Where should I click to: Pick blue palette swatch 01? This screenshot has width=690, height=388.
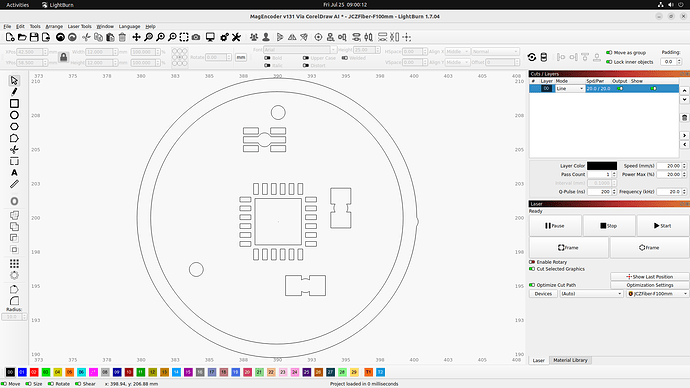[22, 372]
